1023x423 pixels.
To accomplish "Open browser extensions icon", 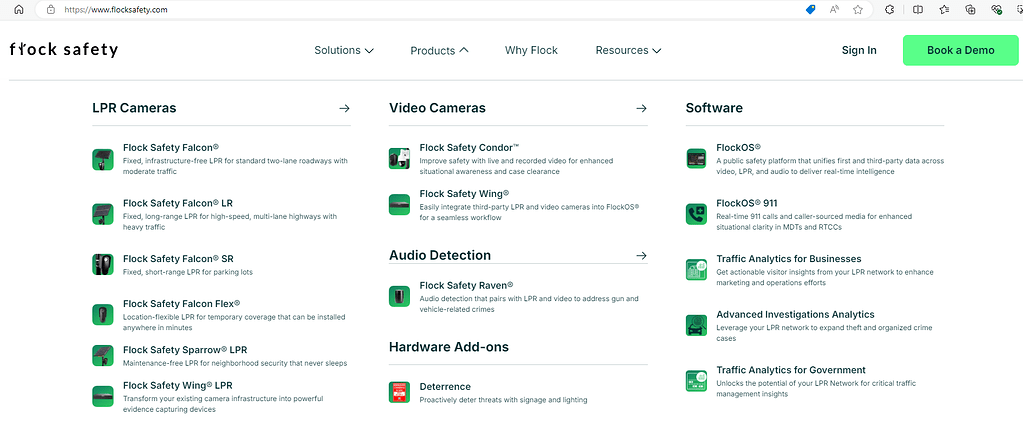I will [889, 10].
